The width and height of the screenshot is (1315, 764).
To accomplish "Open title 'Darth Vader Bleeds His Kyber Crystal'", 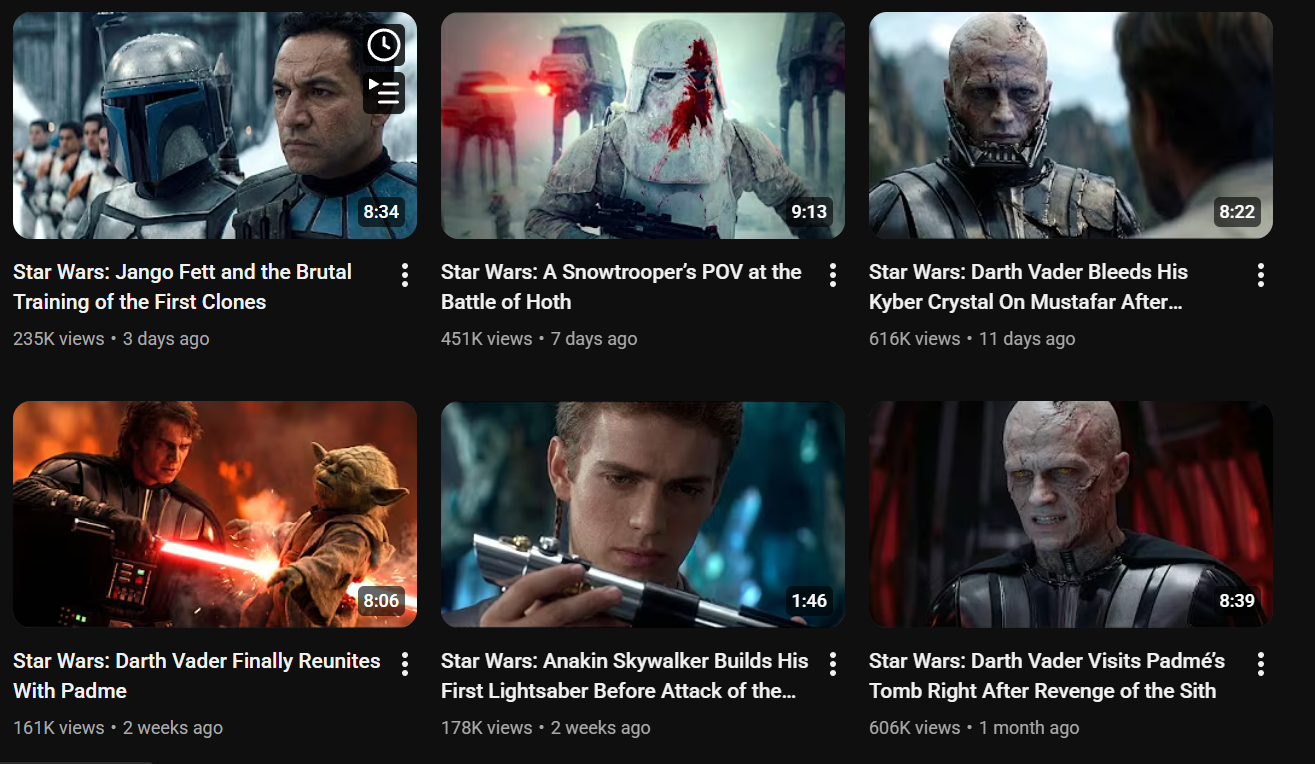I will [x=1029, y=287].
